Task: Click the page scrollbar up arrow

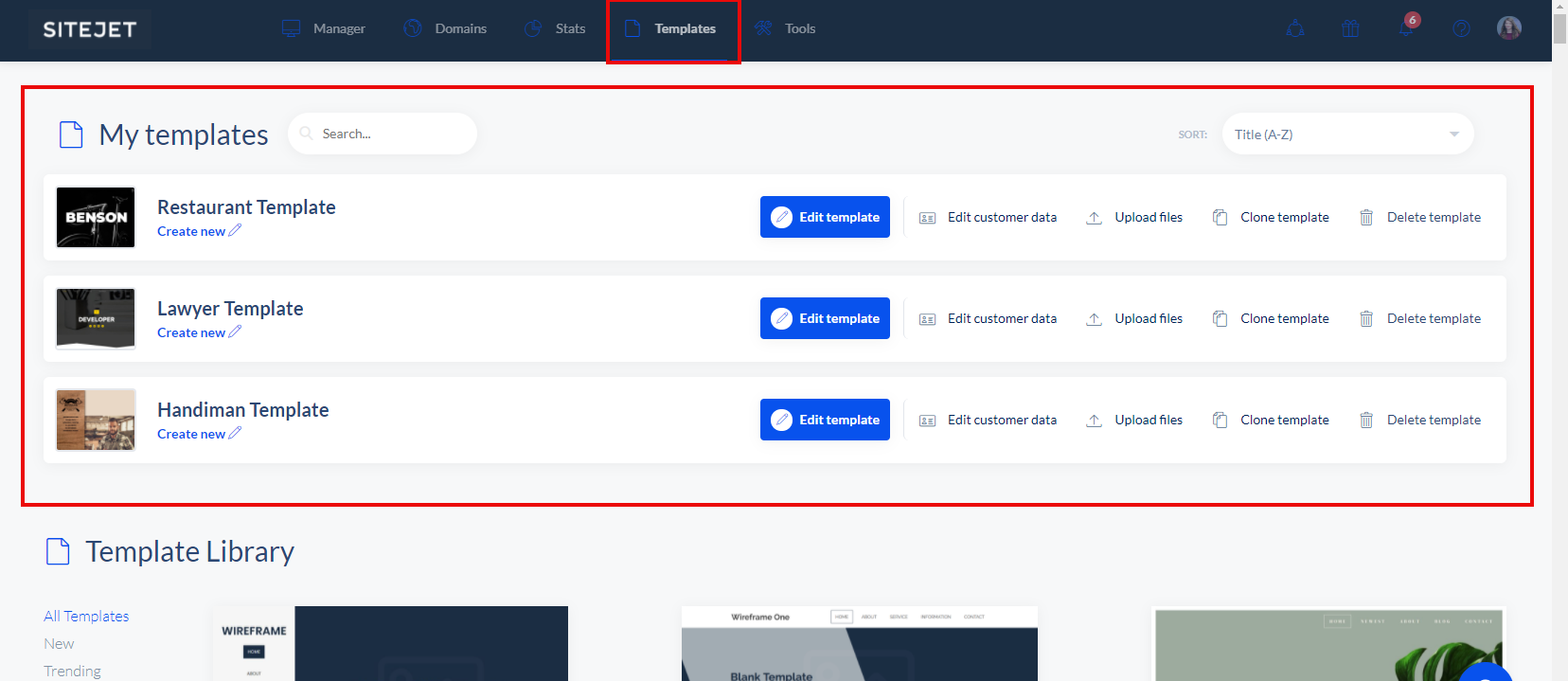Action: (x=1559, y=7)
